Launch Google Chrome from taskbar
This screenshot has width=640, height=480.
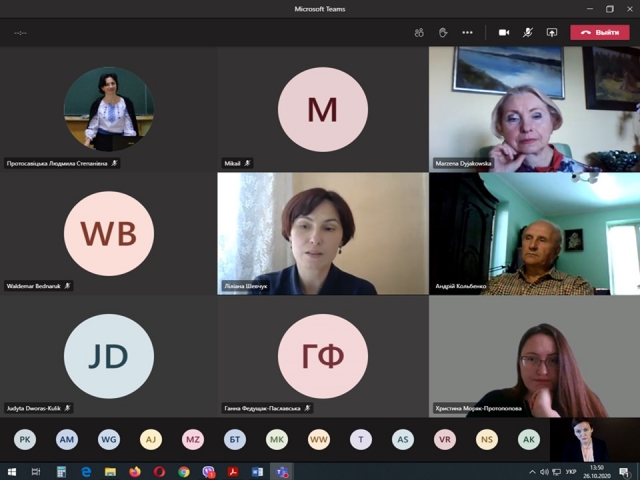point(184,472)
